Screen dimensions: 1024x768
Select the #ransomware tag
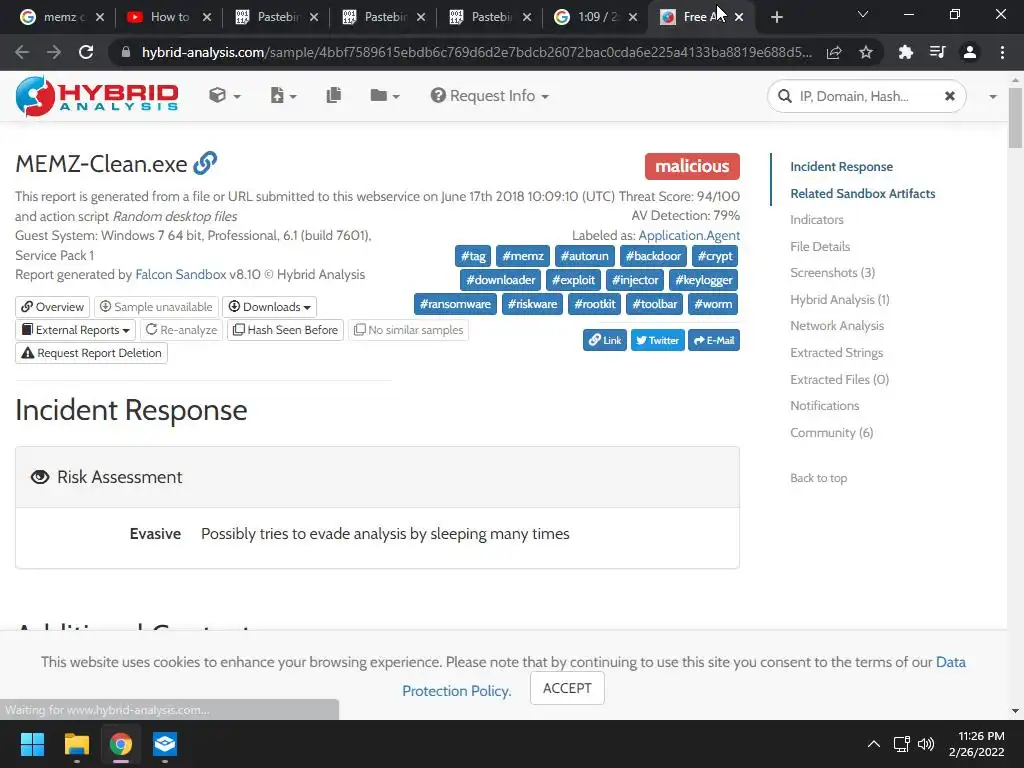[x=455, y=304]
